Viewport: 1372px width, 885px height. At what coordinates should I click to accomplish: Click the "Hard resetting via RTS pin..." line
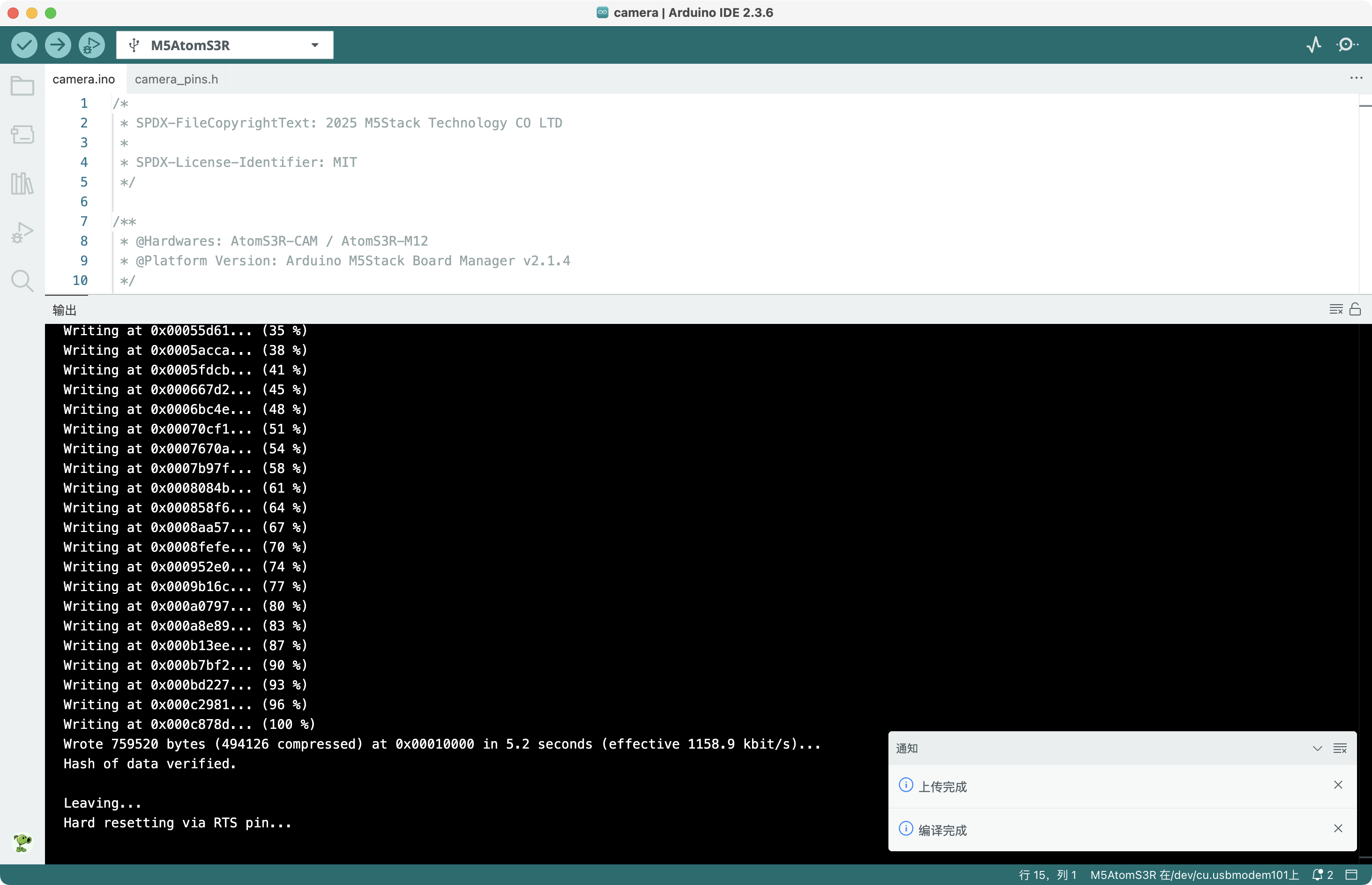pyautogui.click(x=178, y=823)
